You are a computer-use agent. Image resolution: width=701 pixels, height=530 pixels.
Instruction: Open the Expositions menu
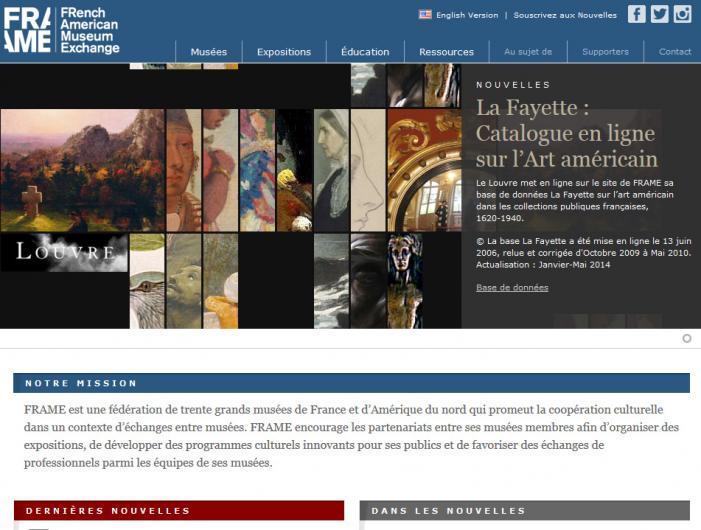click(284, 52)
